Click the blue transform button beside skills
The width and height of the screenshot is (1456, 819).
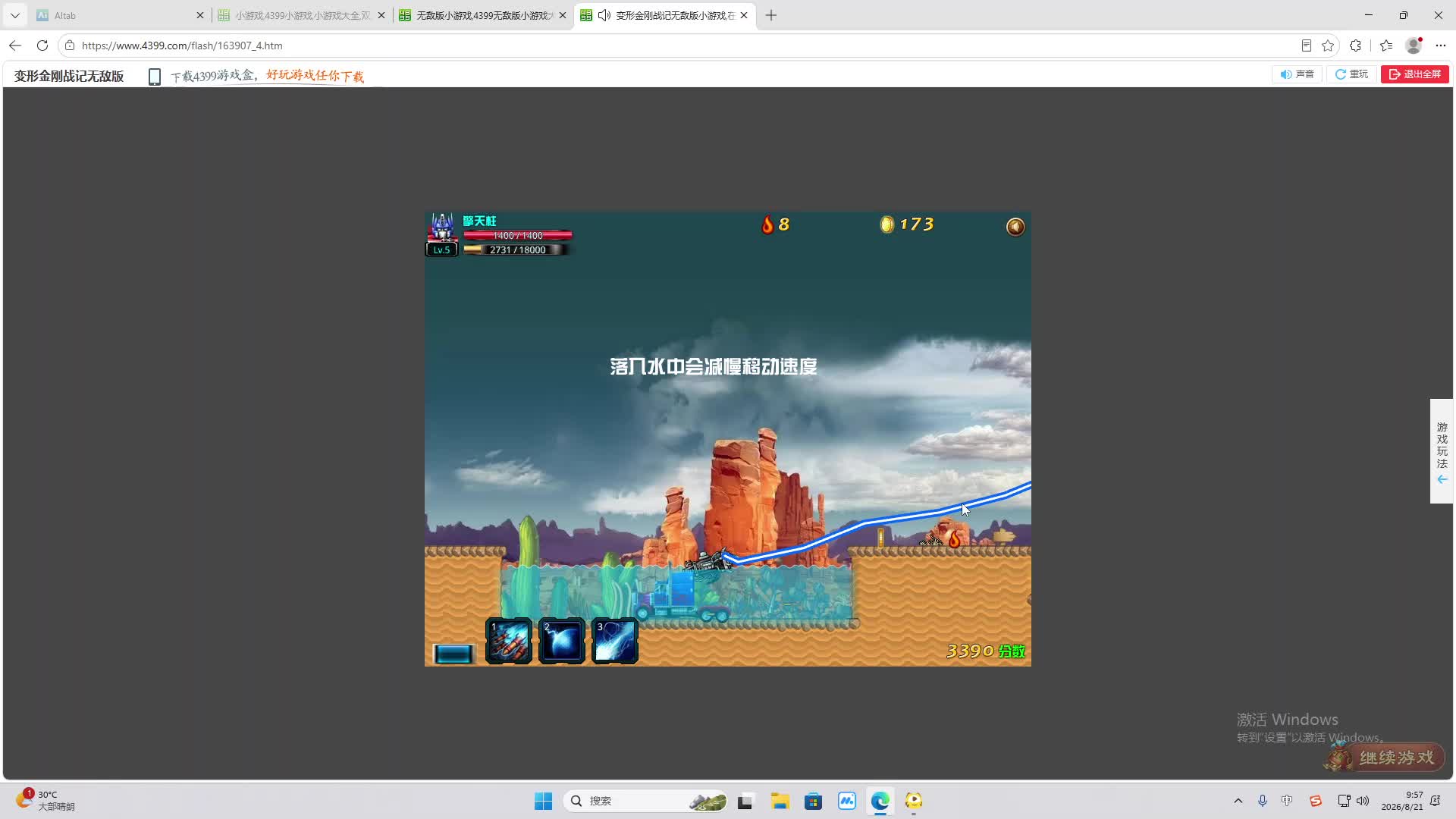point(453,654)
